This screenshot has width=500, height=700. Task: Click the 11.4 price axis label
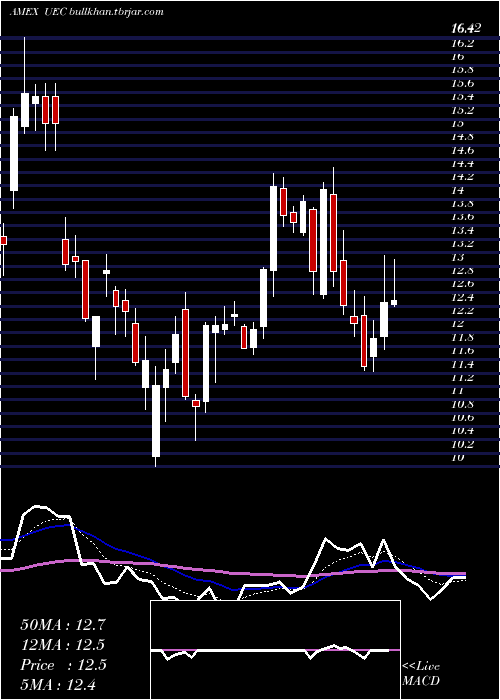tap(461, 364)
